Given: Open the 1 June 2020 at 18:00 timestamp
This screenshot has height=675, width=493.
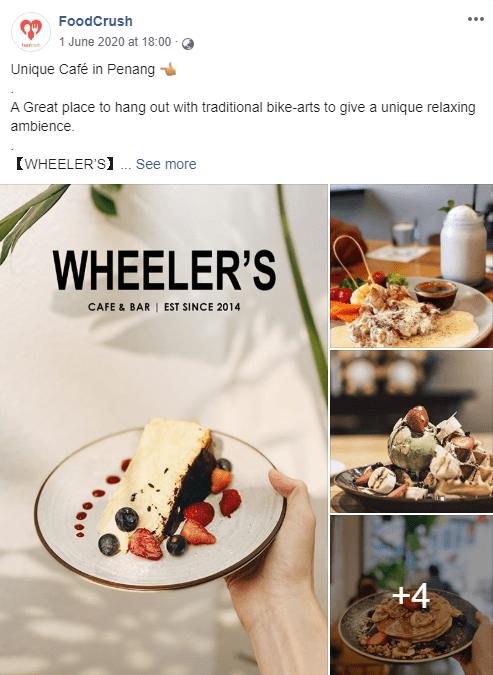Looking at the screenshot, I should (115, 42).
